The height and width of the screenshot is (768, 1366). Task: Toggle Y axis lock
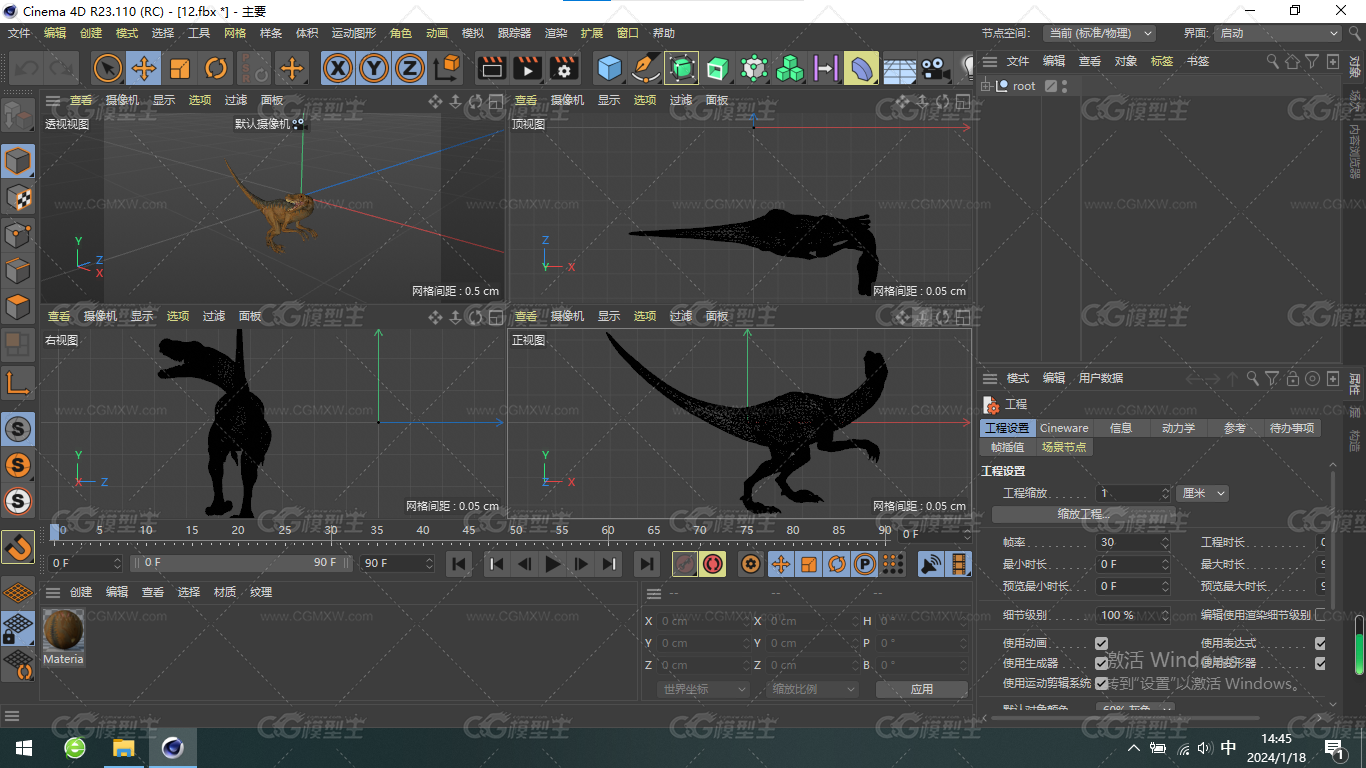[x=374, y=68]
